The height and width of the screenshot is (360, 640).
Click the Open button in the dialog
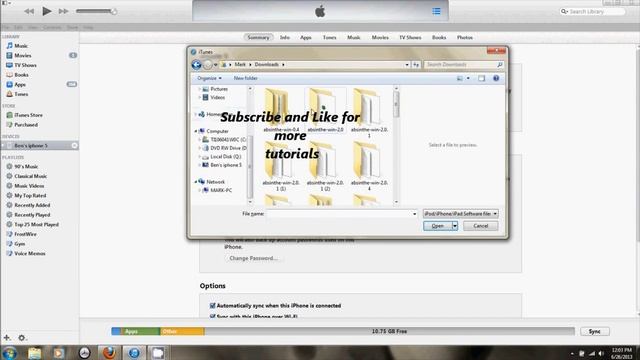438,226
